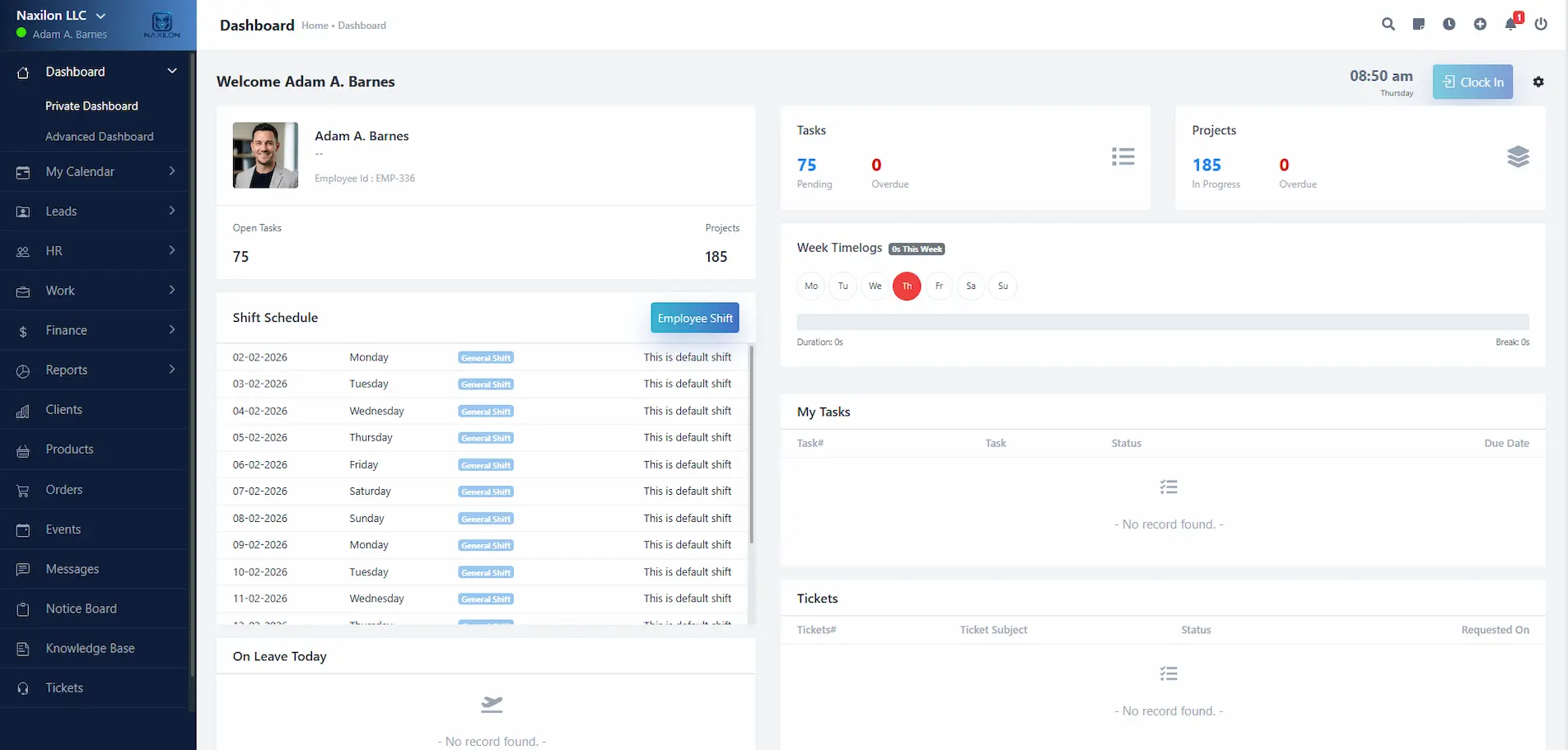Click the 0 Overdue projects count

click(x=1284, y=165)
